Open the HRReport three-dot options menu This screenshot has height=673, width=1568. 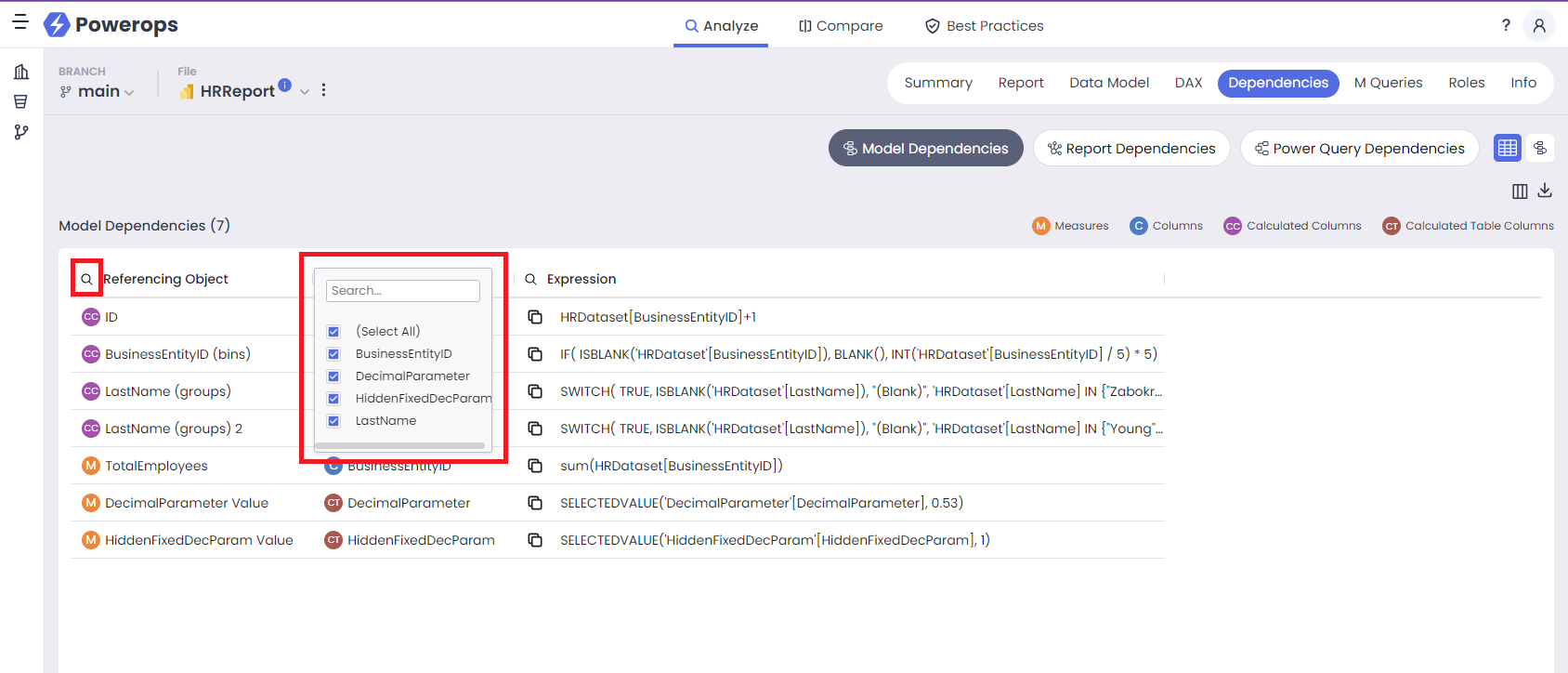pos(323,90)
